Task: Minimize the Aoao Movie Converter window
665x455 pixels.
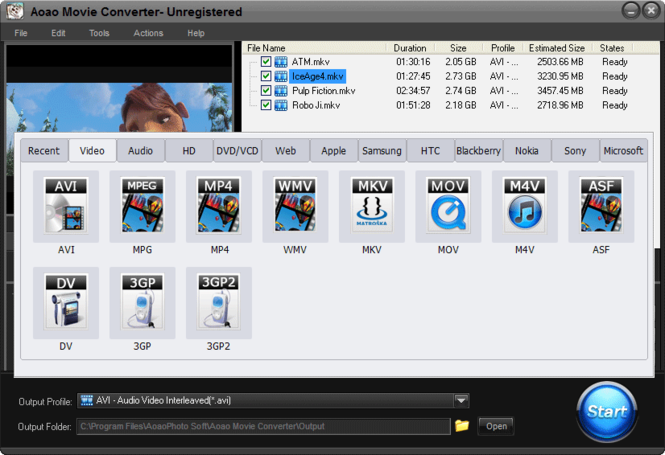Action: pyautogui.click(x=631, y=11)
